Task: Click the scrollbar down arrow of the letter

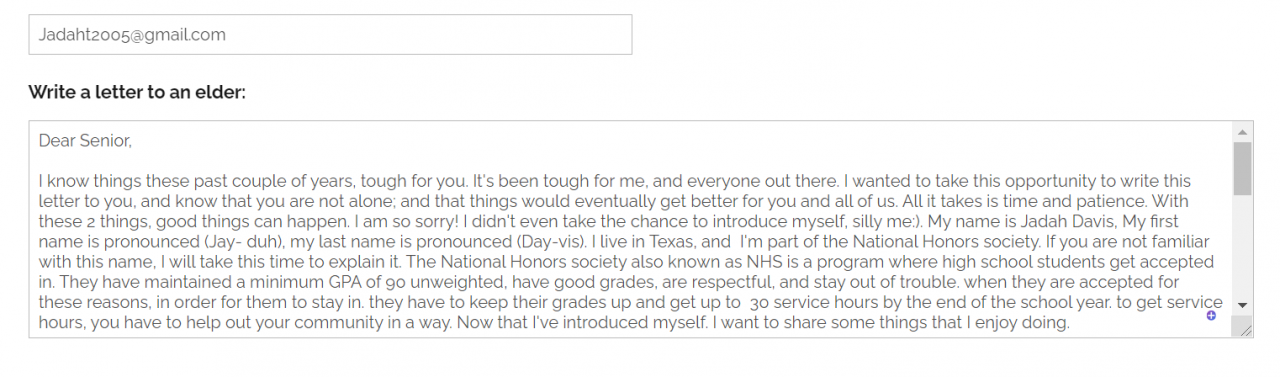Action: coord(1243,304)
